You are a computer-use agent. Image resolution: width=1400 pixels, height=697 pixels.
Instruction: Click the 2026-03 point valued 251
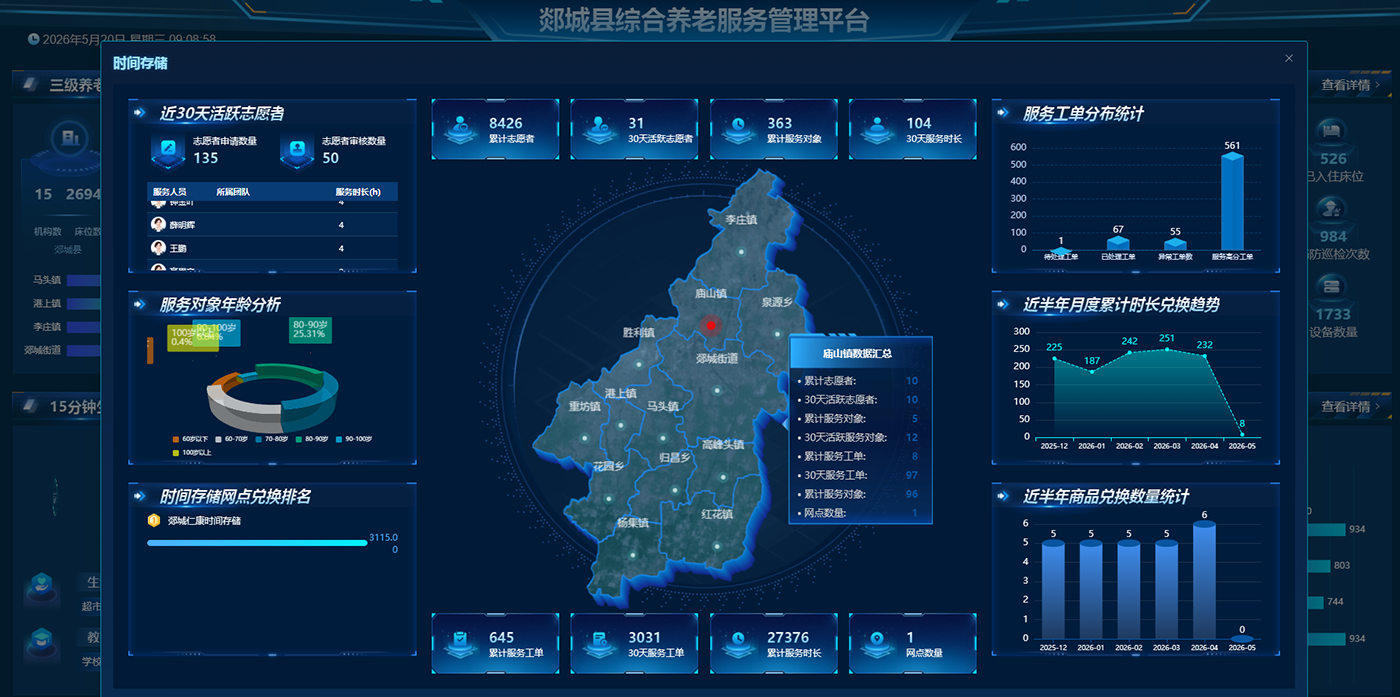point(1167,349)
